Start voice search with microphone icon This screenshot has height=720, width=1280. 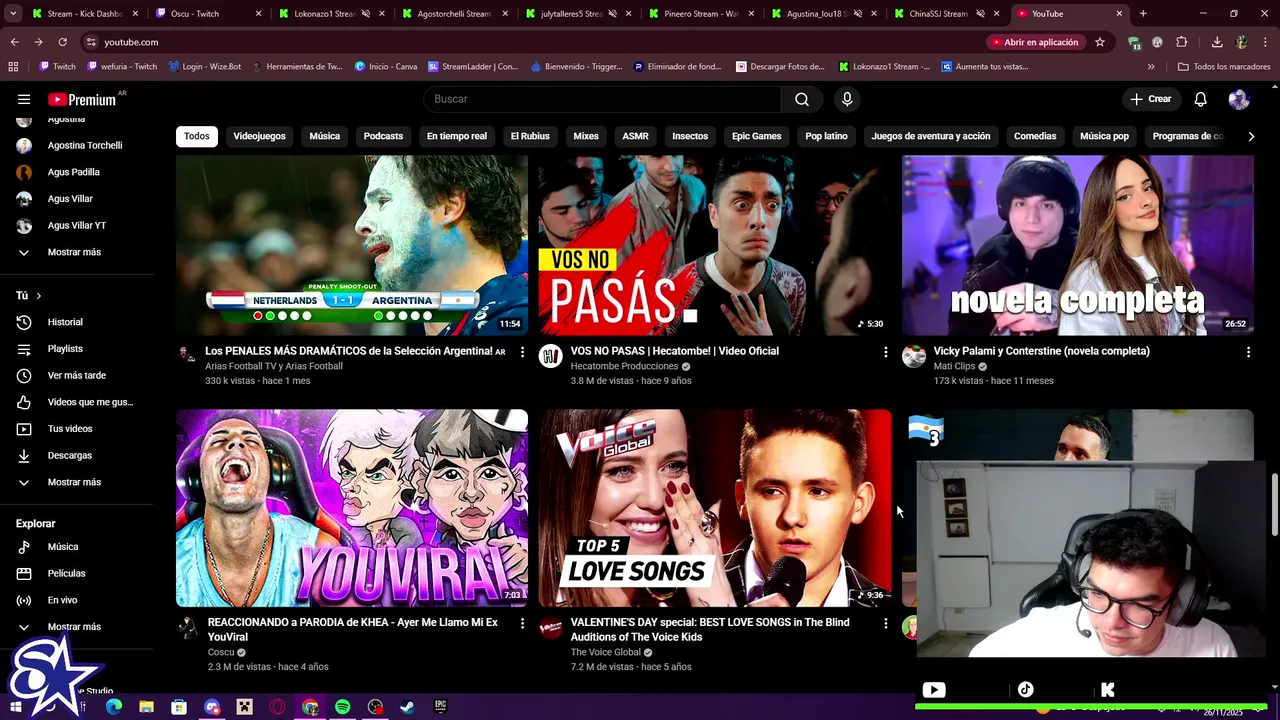tap(847, 99)
